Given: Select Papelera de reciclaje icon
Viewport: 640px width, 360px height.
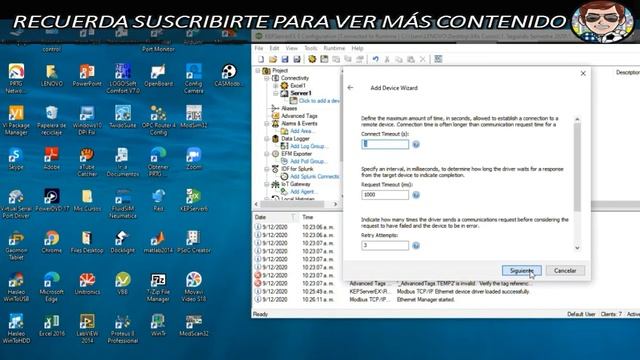Looking at the screenshot, I should click(51, 120).
